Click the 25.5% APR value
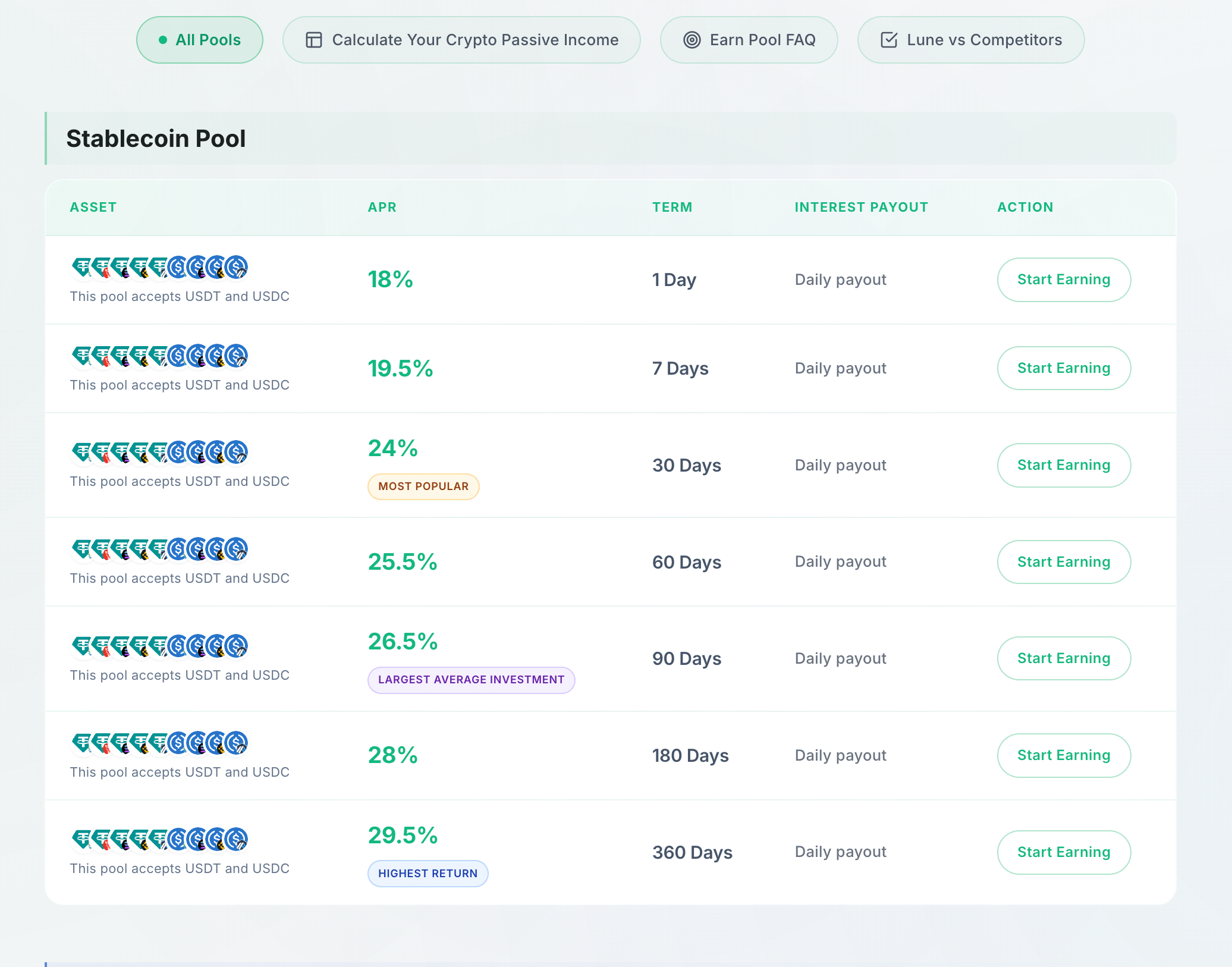This screenshot has height=967, width=1232. (x=403, y=562)
